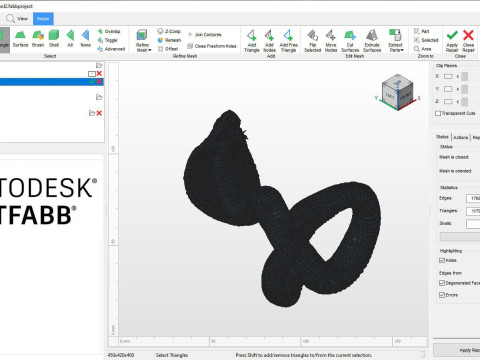Adjust the X clip plane slider
480x360 pixels.
[x=465, y=77]
